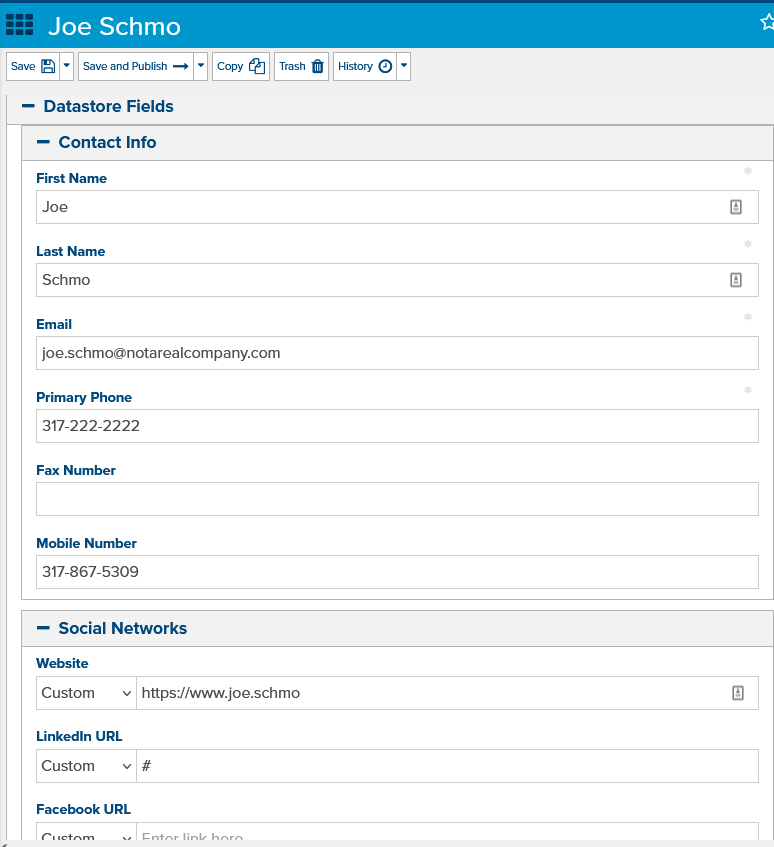This screenshot has height=847, width=774.
Task: Click the Fax Number label
Action: (76, 470)
